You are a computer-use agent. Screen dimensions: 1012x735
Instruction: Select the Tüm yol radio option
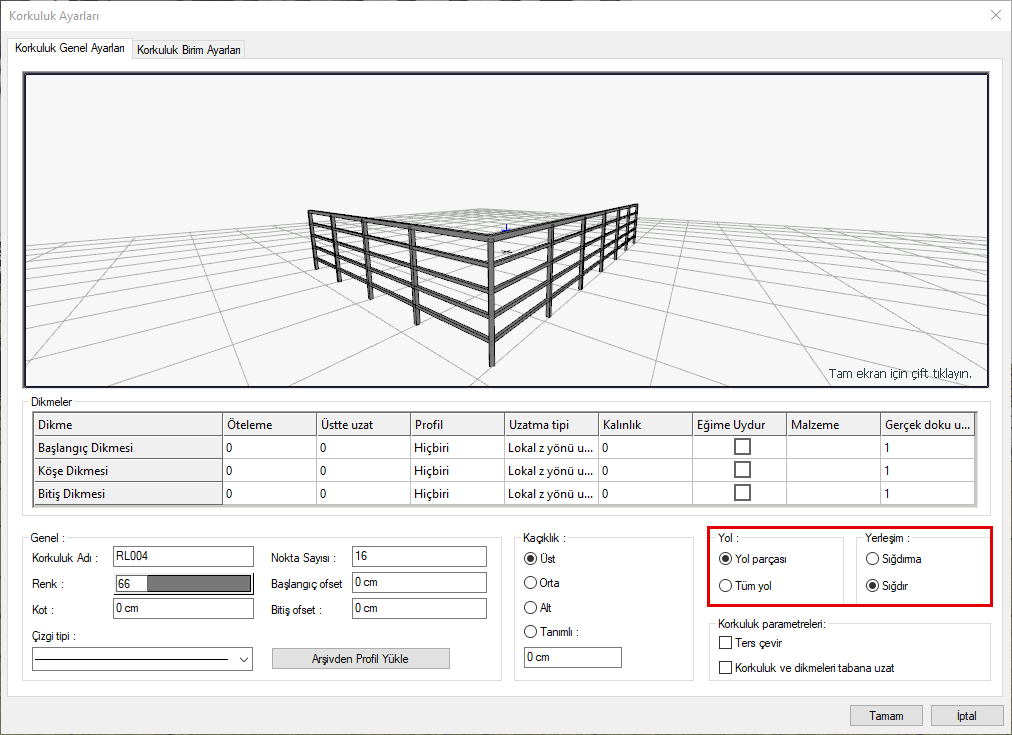[726, 586]
